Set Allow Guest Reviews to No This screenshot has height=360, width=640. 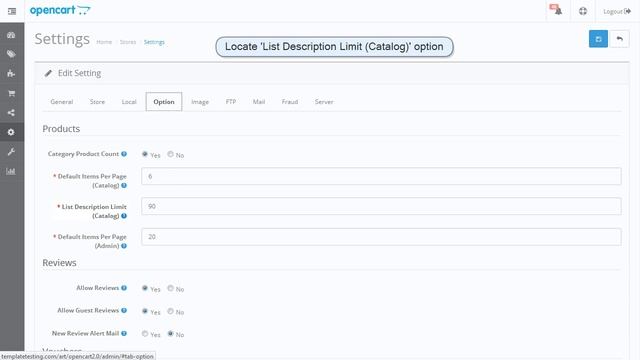[x=171, y=311]
